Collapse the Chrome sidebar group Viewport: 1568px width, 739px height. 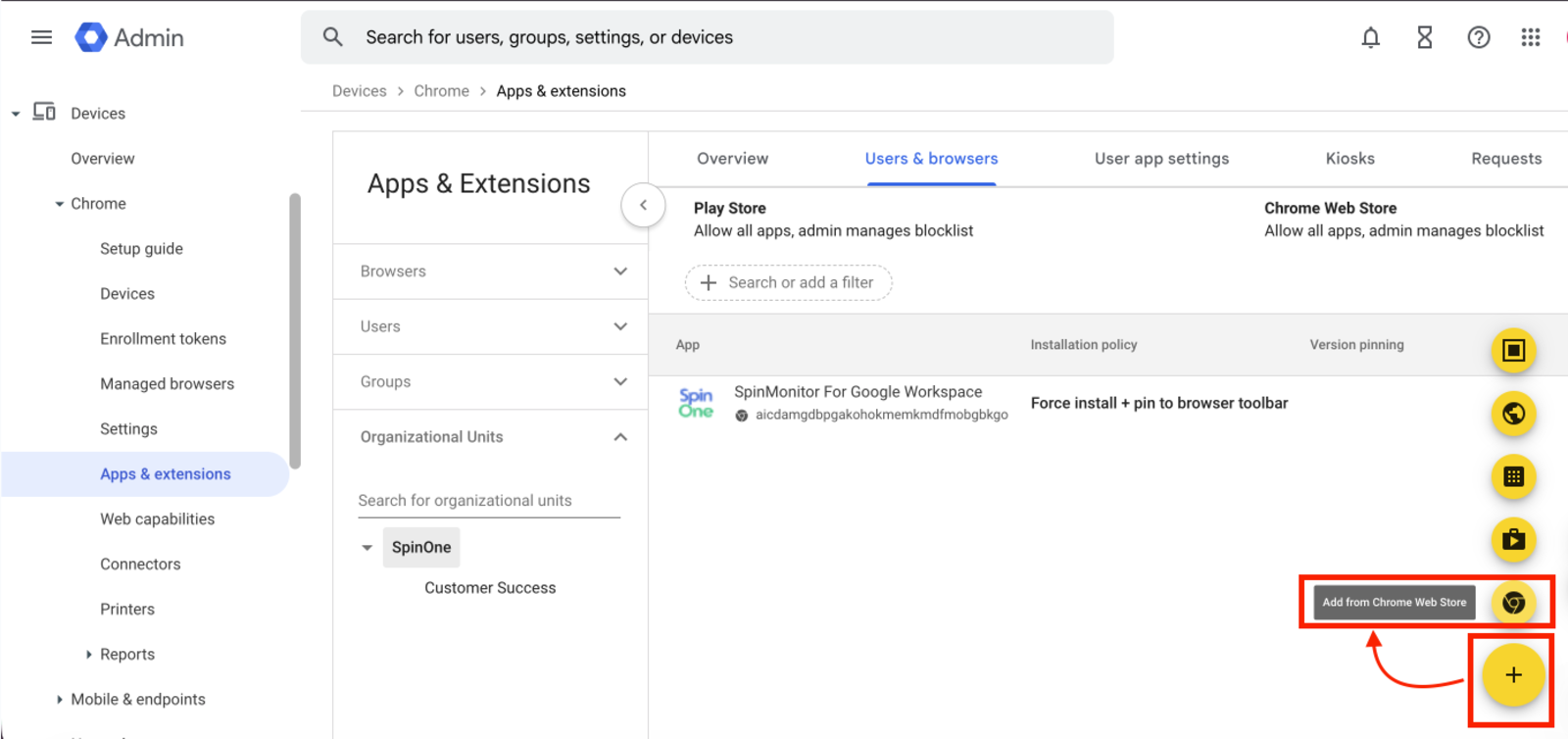point(60,204)
